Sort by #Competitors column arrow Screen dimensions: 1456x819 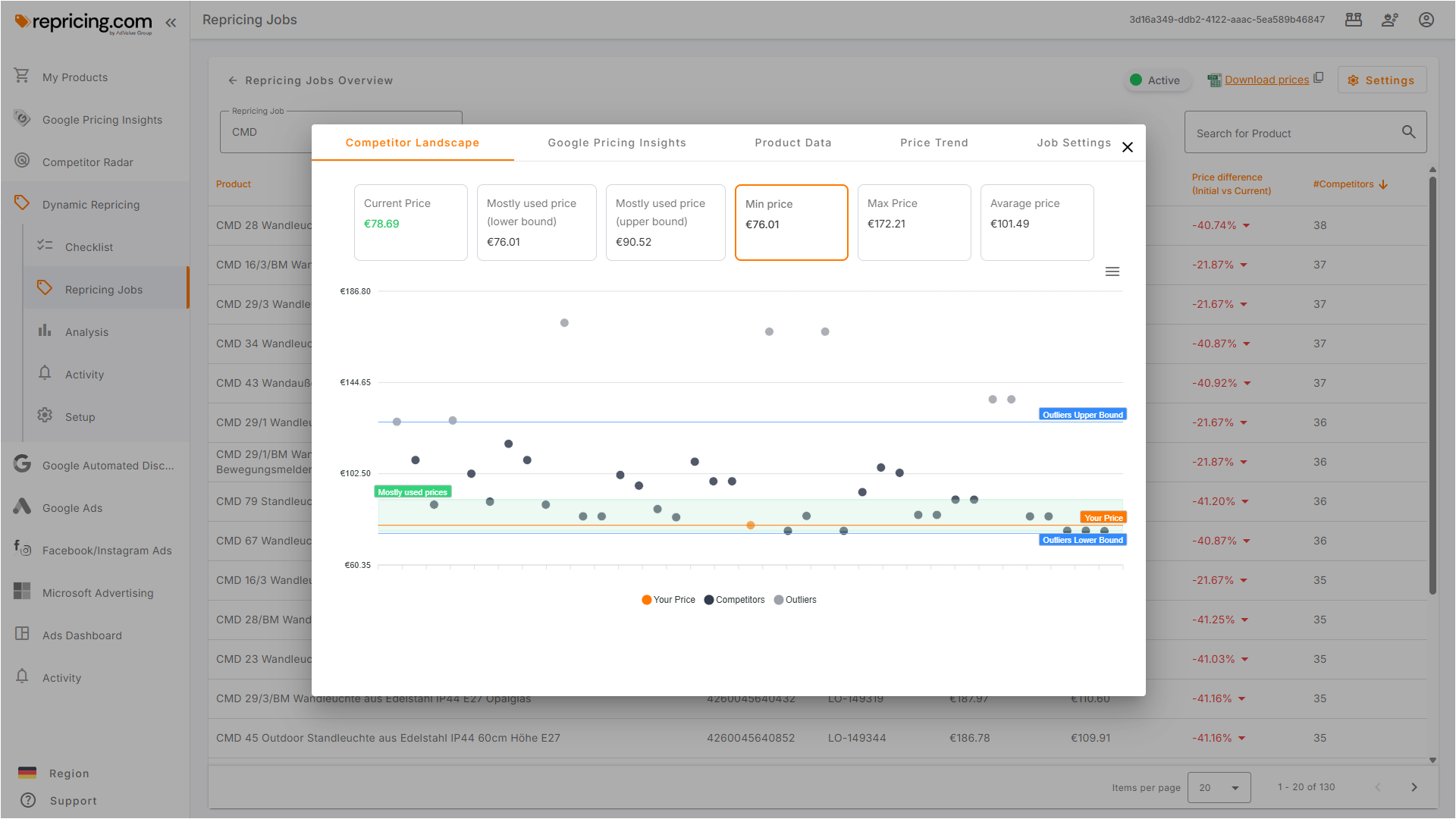click(x=1383, y=184)
